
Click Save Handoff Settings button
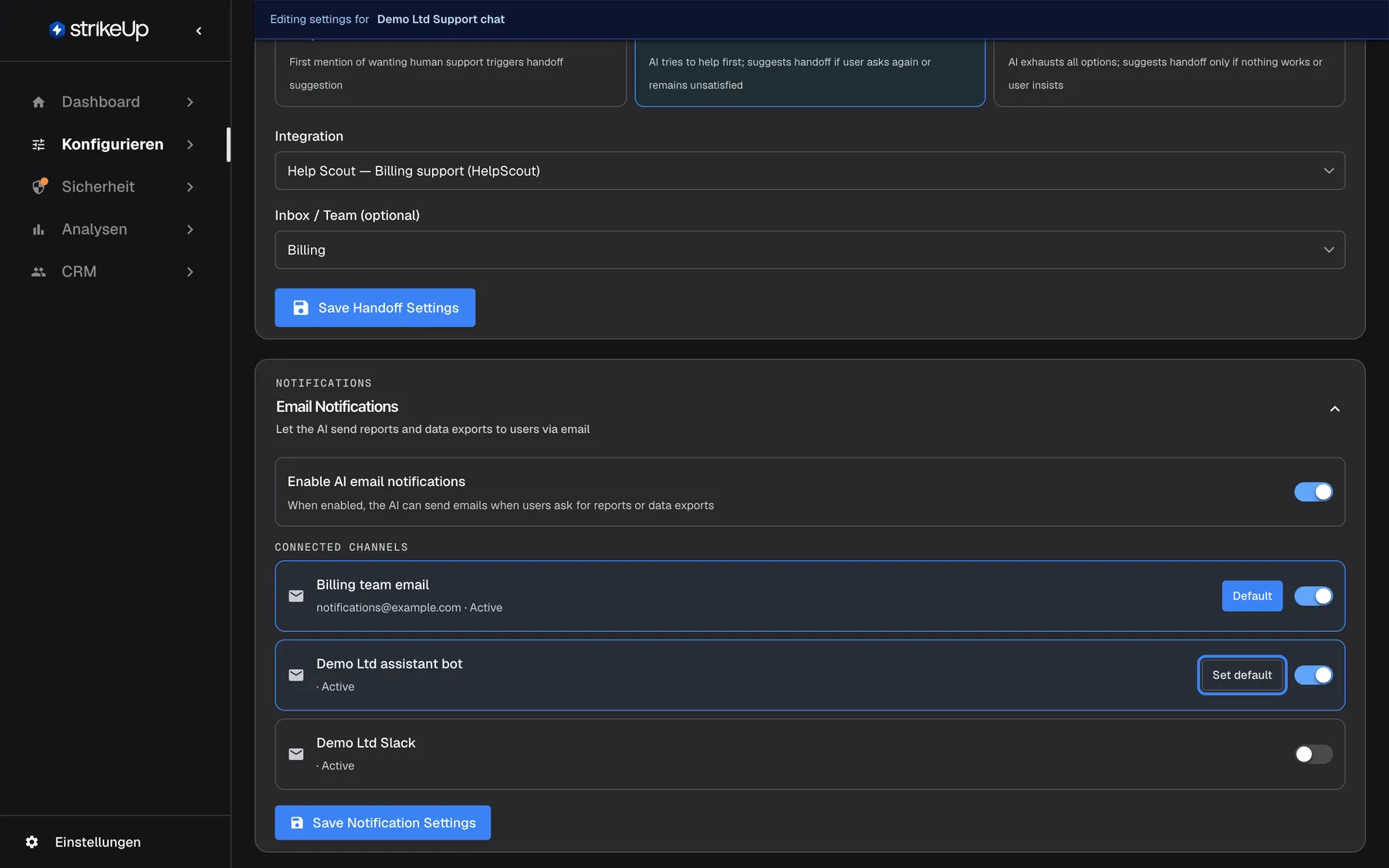click(375, 308)
